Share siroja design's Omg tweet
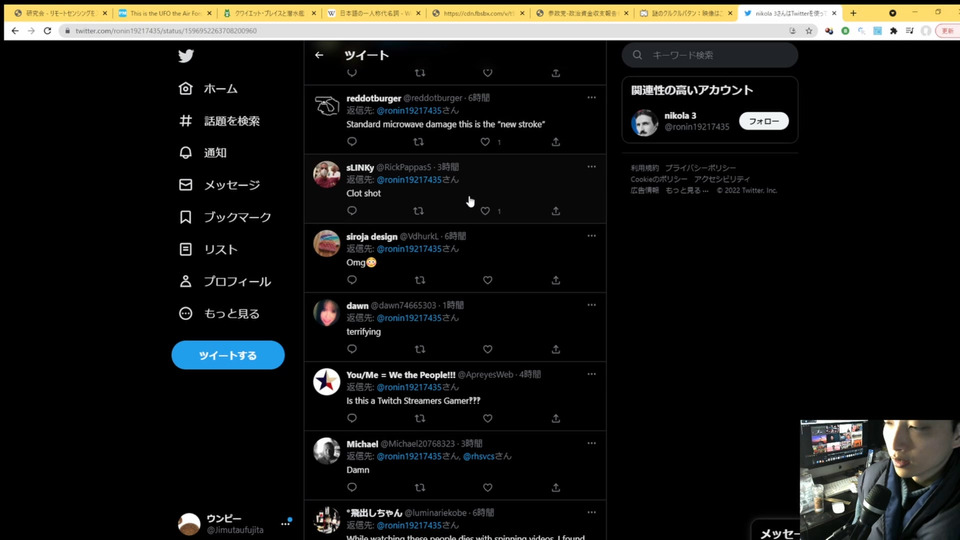Image resolution: width=960 pixels, height=540 pixels. click(555, 280)
